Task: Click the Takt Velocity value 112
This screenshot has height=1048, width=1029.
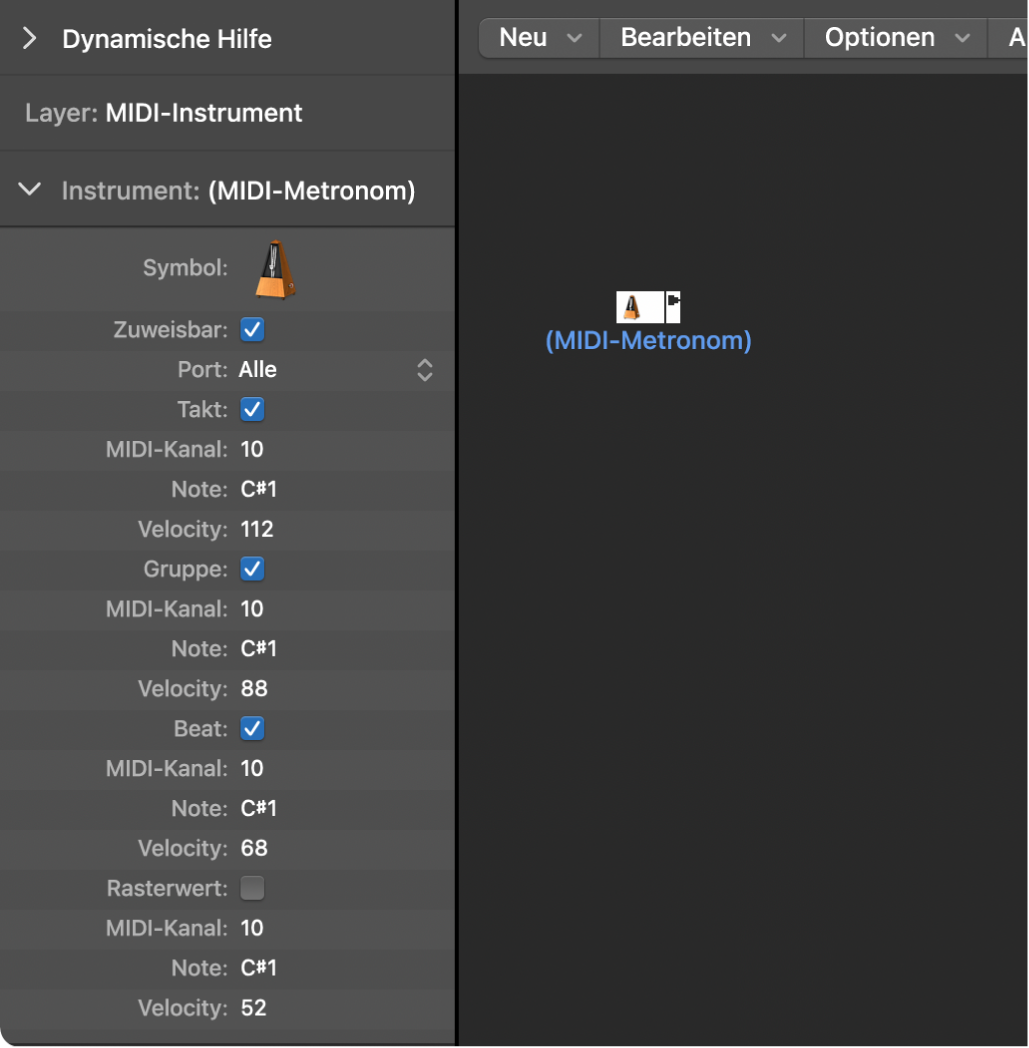Action: [257, 529]
